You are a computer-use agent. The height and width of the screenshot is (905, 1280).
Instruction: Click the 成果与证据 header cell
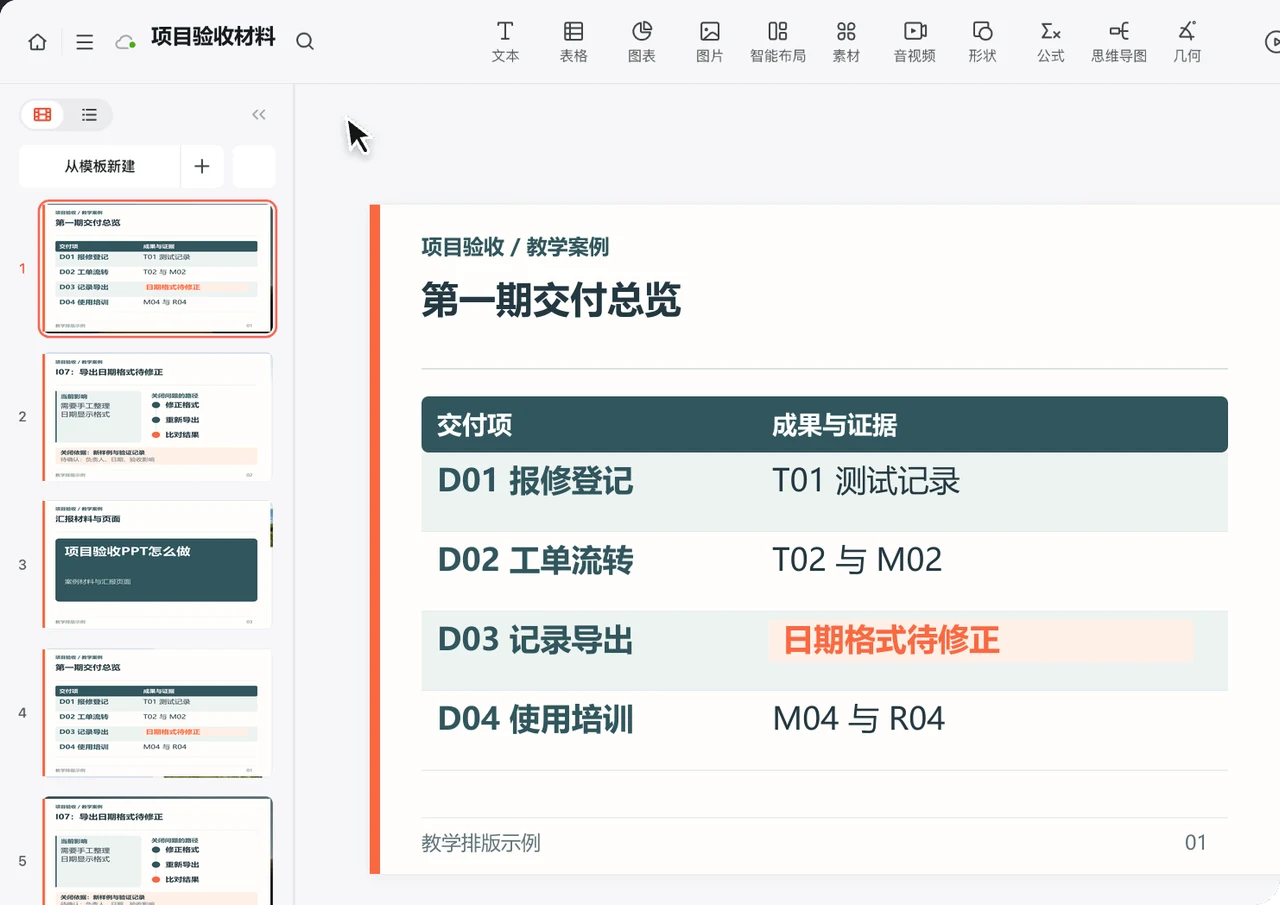[x=834, y=425]
